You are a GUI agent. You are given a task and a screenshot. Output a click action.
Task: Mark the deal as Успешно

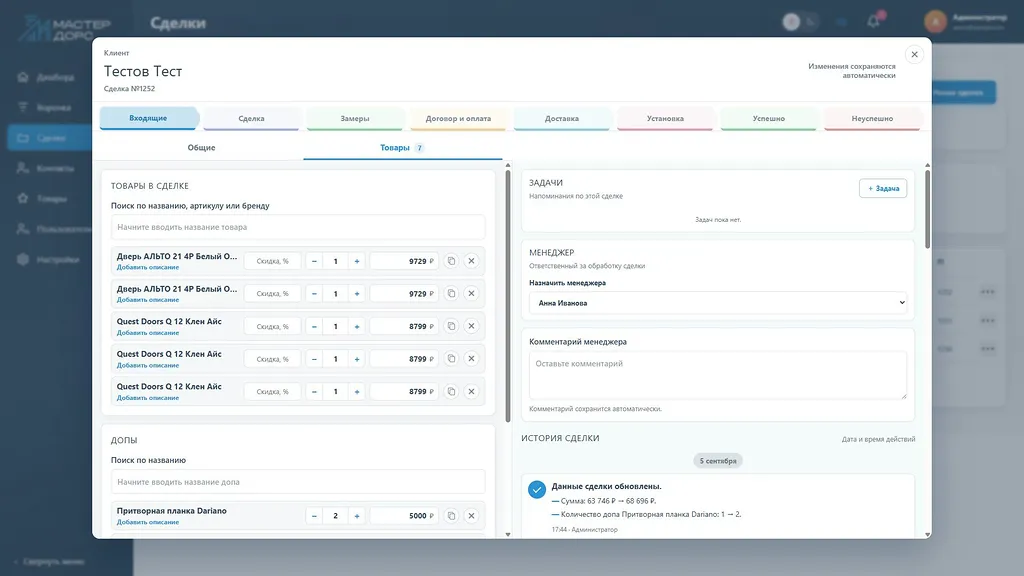point(769,119)
